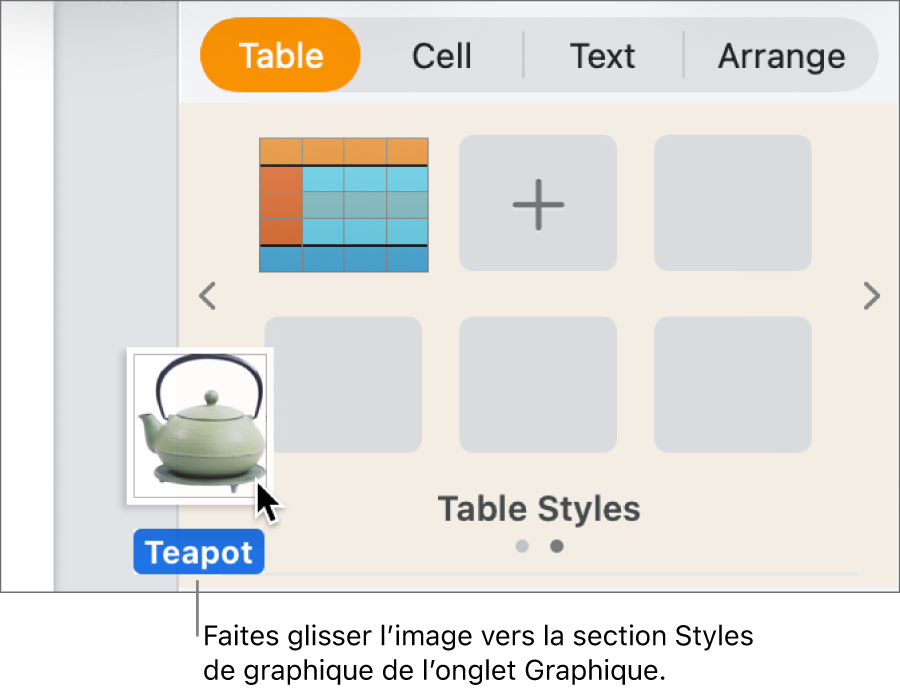Click the Table Styles heading
Viewport: 900px width, 689px height.
pyautogui.click(x=538, y=509)
